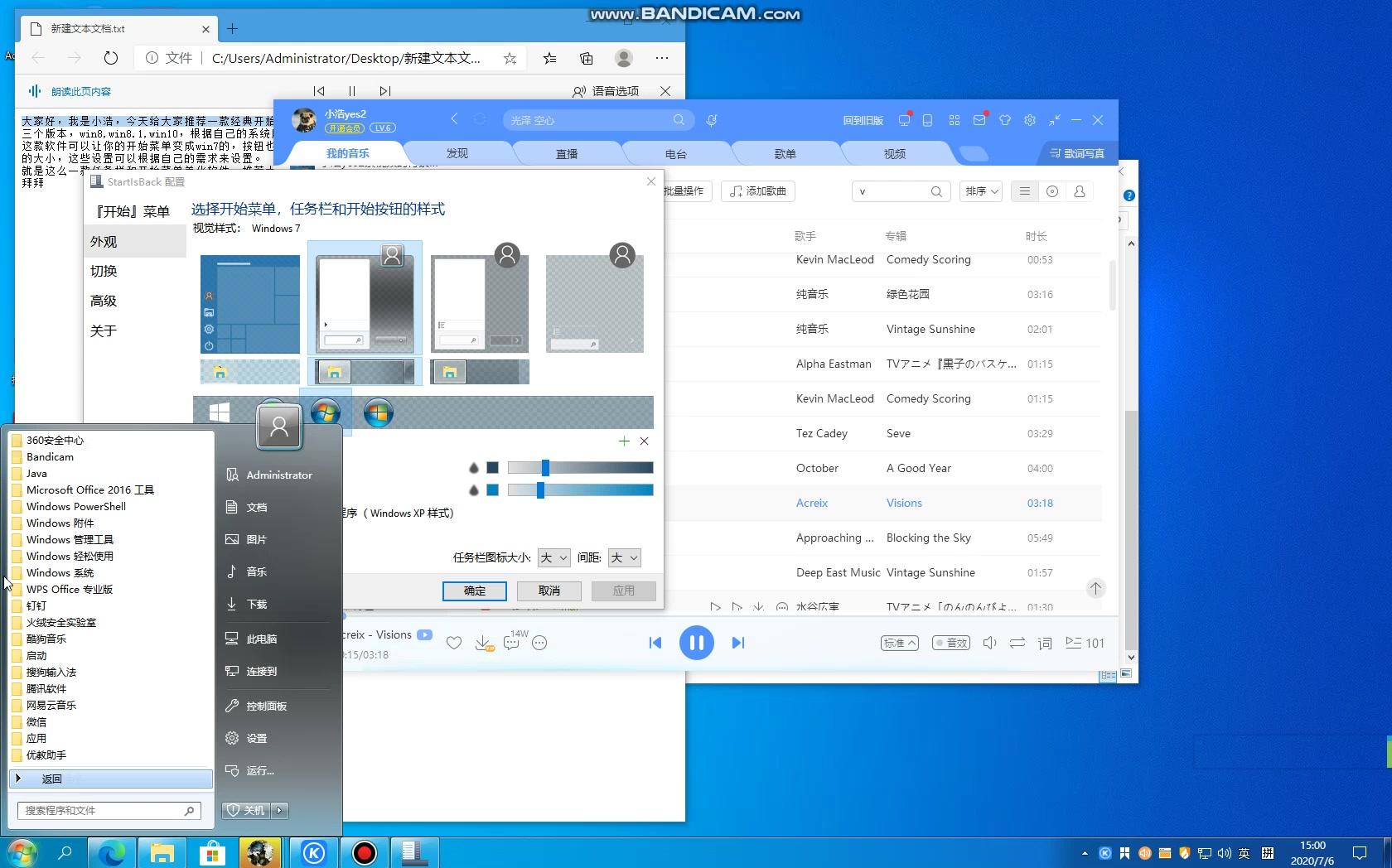This screenshot has width=1392, height=868.
Task: Toggle desktop lyrics with 词 icon
Action: coord(1045,643)
